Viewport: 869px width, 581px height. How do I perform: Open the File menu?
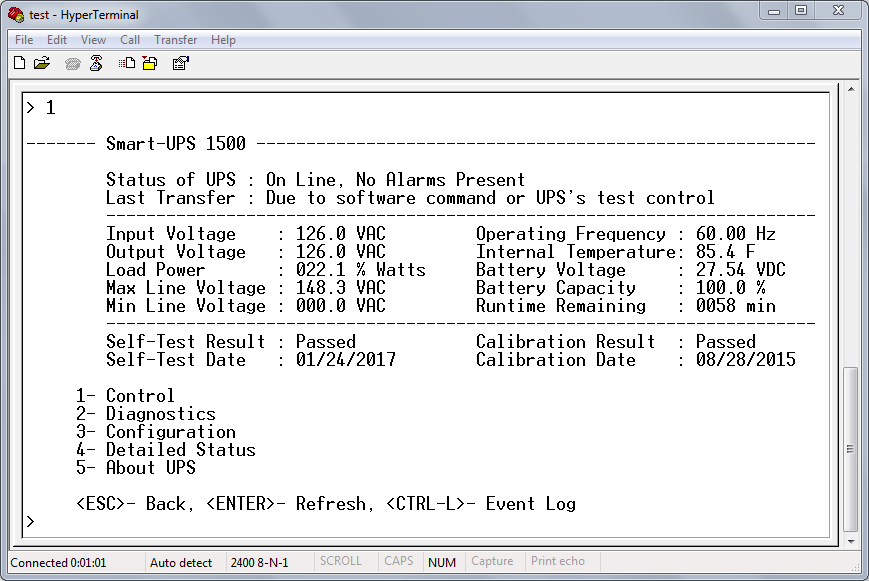click(24, 40)
